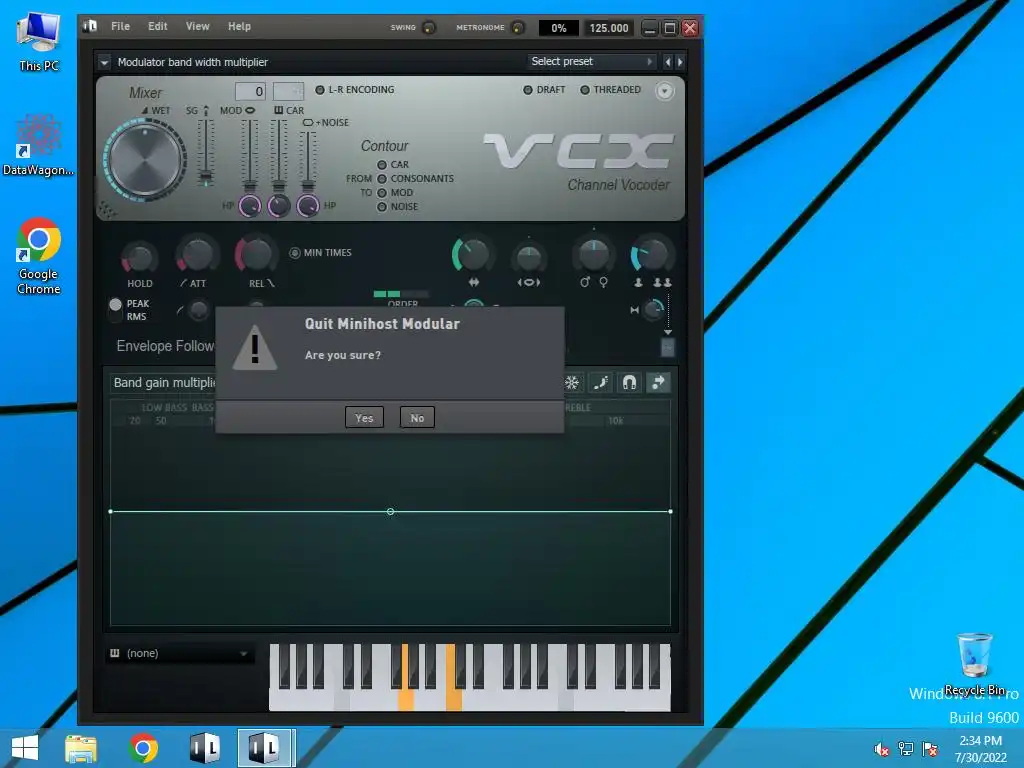
Task: Go to previous preset arrow
Action: click(x=667, y=62)
